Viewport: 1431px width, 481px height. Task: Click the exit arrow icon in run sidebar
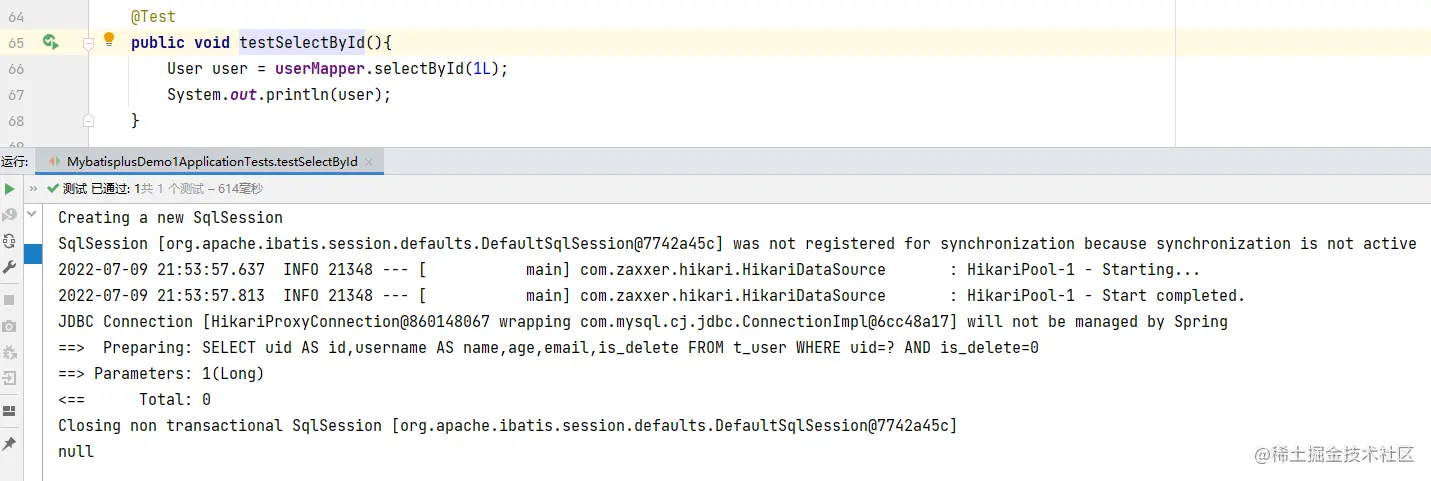pos(9,378)
